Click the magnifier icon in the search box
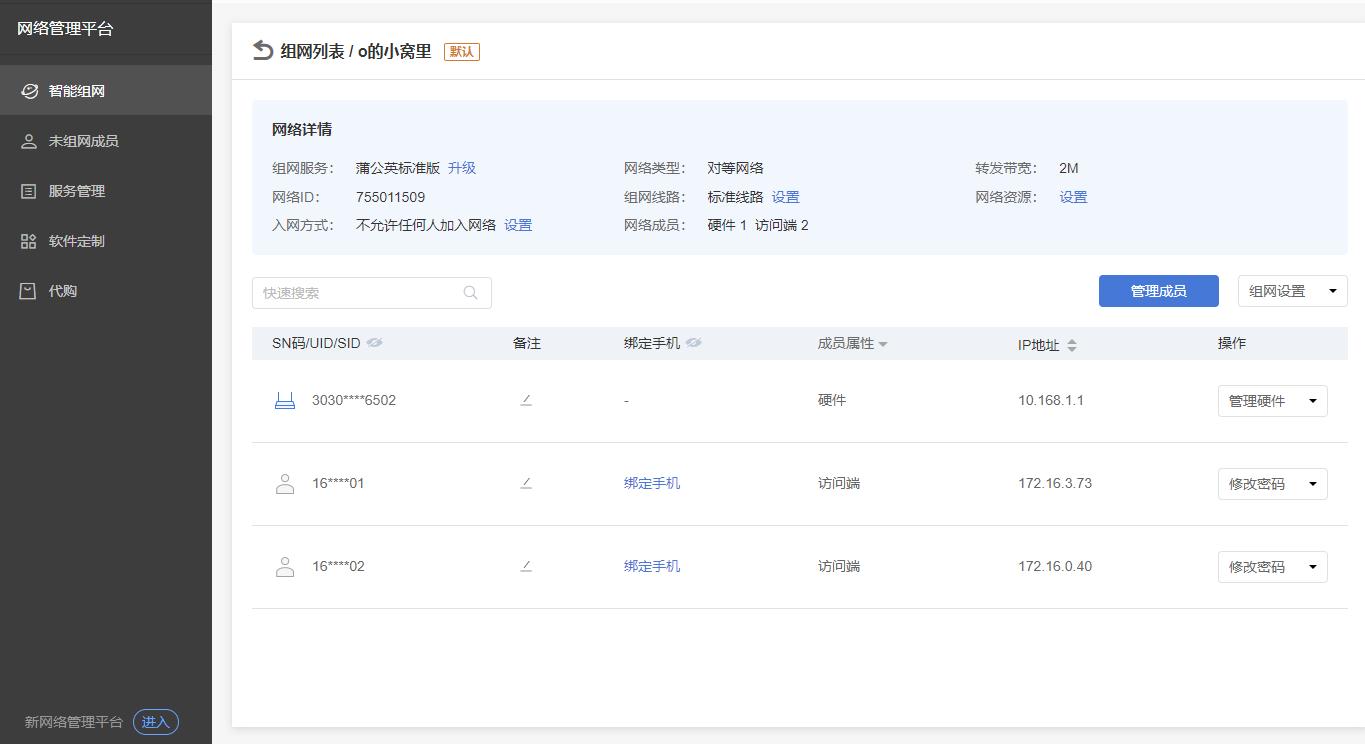The width and height of the screenshot is (1365, 744). coord(470,292)
